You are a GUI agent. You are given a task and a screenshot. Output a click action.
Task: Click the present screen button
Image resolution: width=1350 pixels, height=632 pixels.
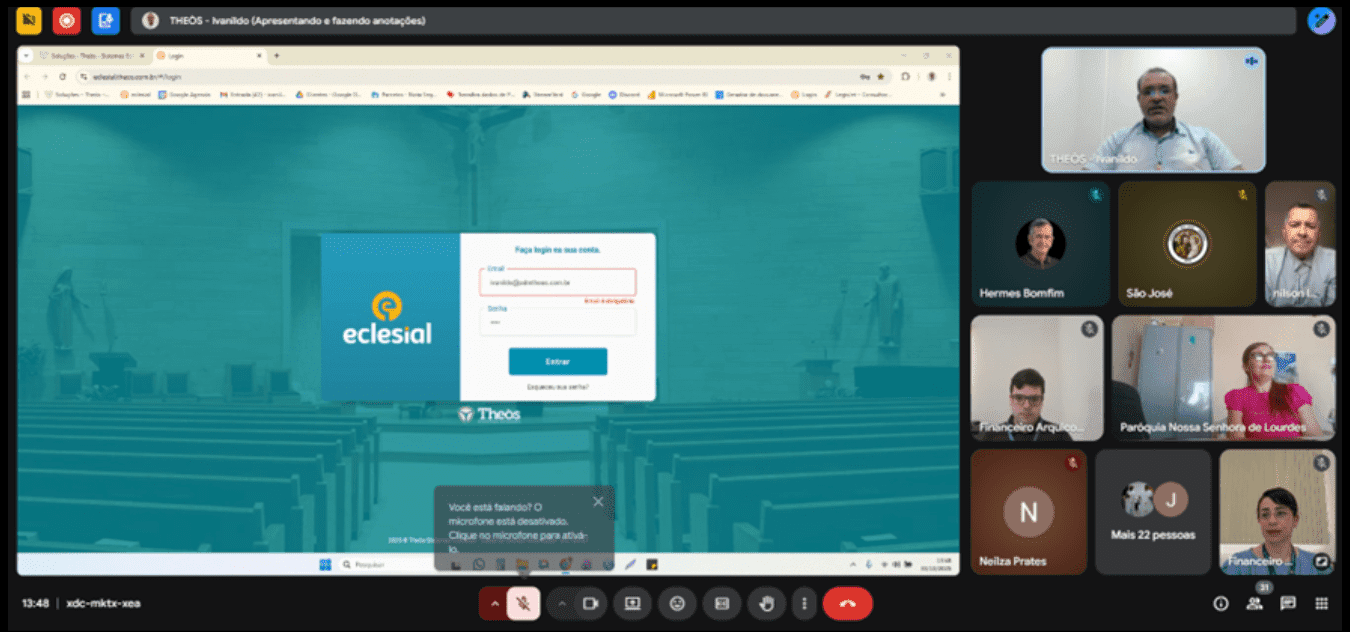(x=632, y=603)
